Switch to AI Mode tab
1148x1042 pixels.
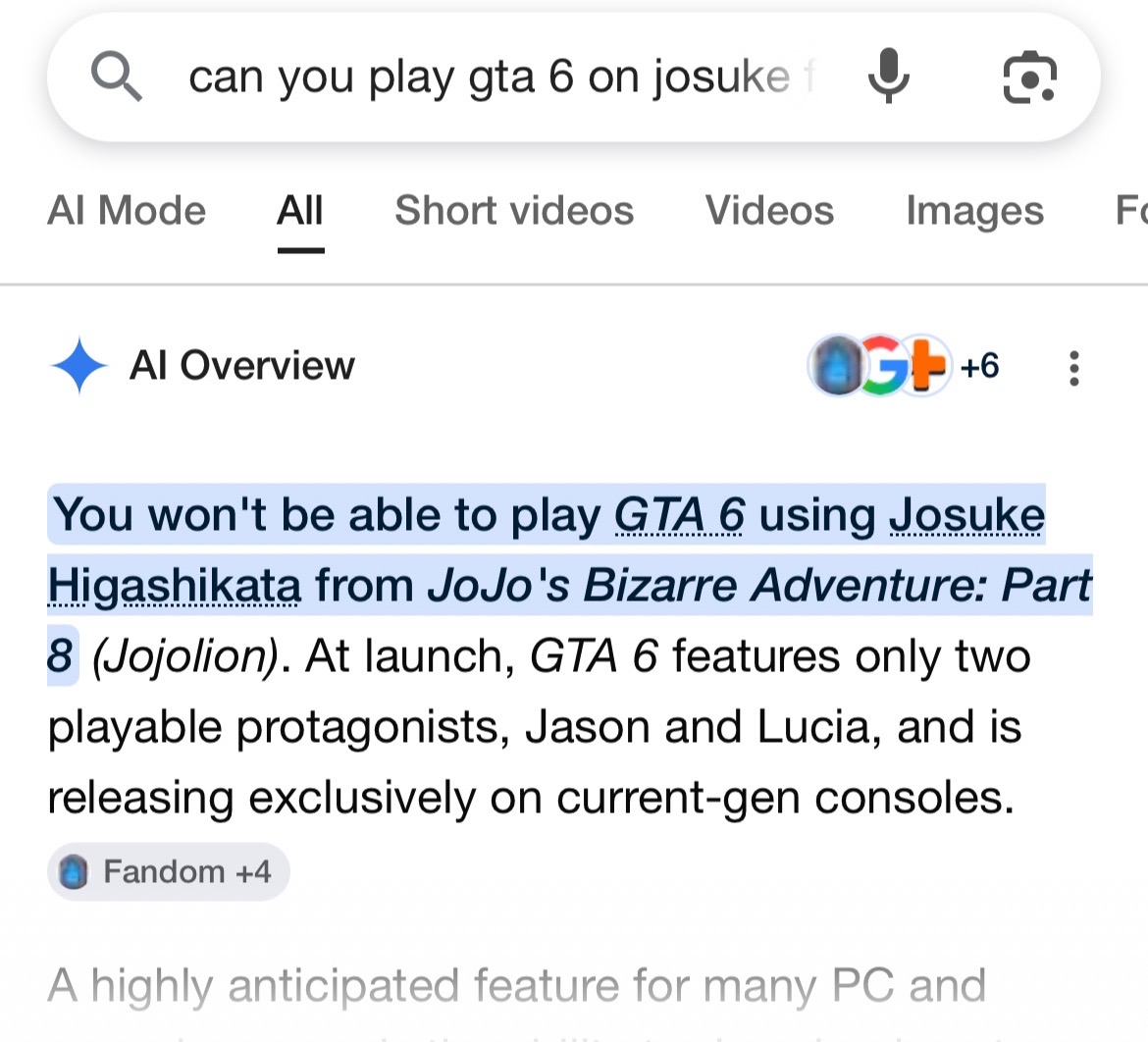click(x=127, y=210)
